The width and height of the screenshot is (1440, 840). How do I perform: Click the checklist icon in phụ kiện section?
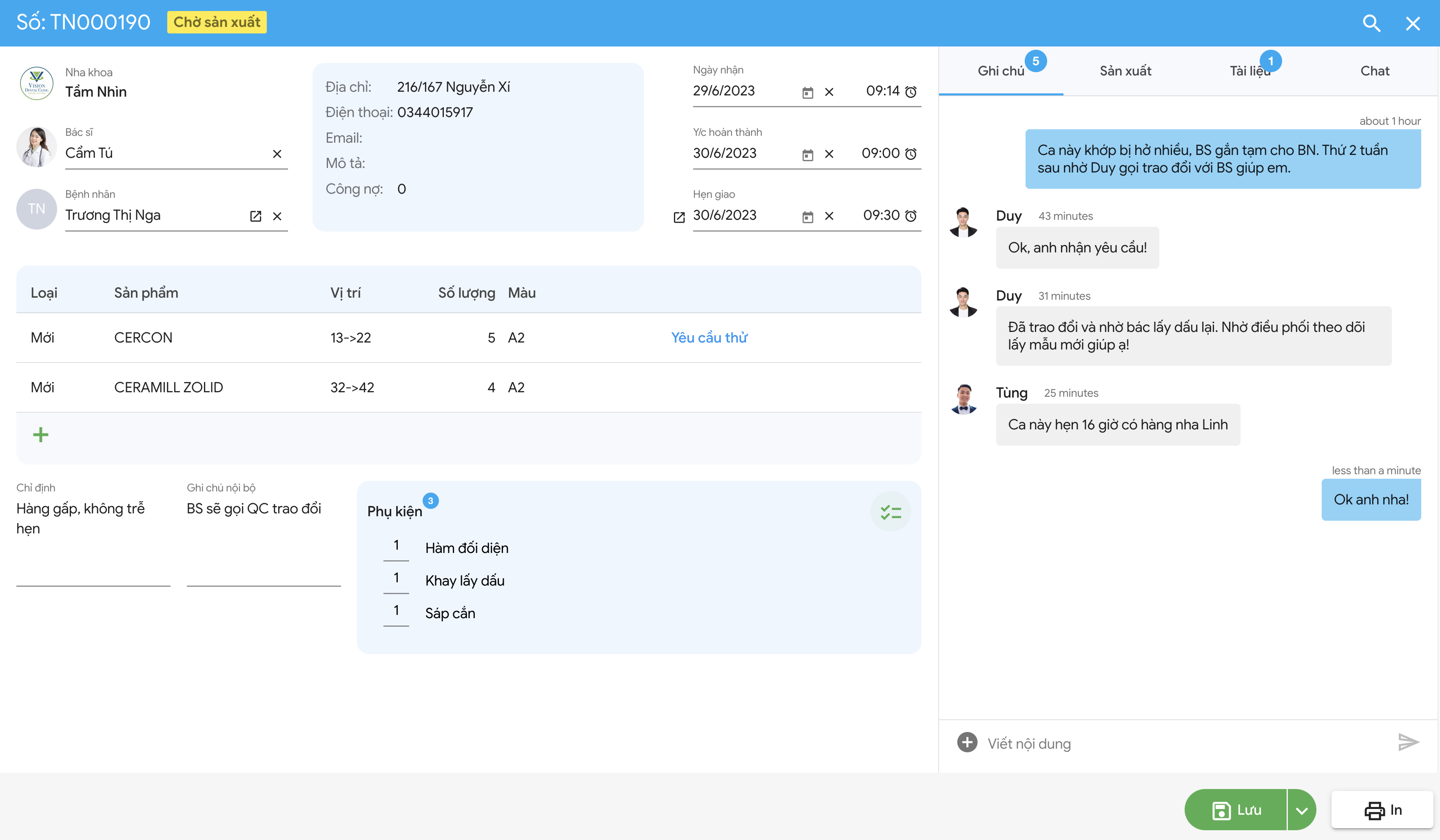click(x=891, y=512)
